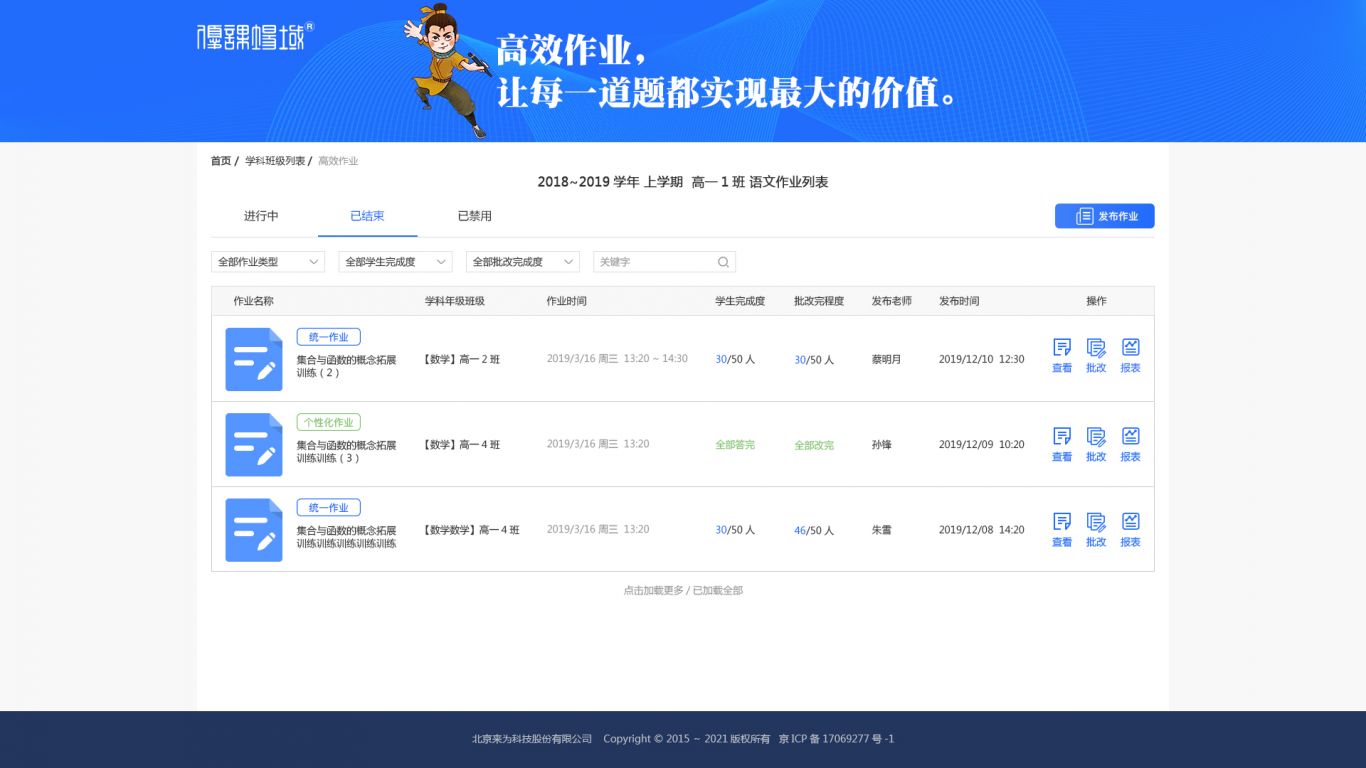Click the search magnifier icon in keyword box
This screenshot has height=768, width=1366.
[x=723, y=262]
